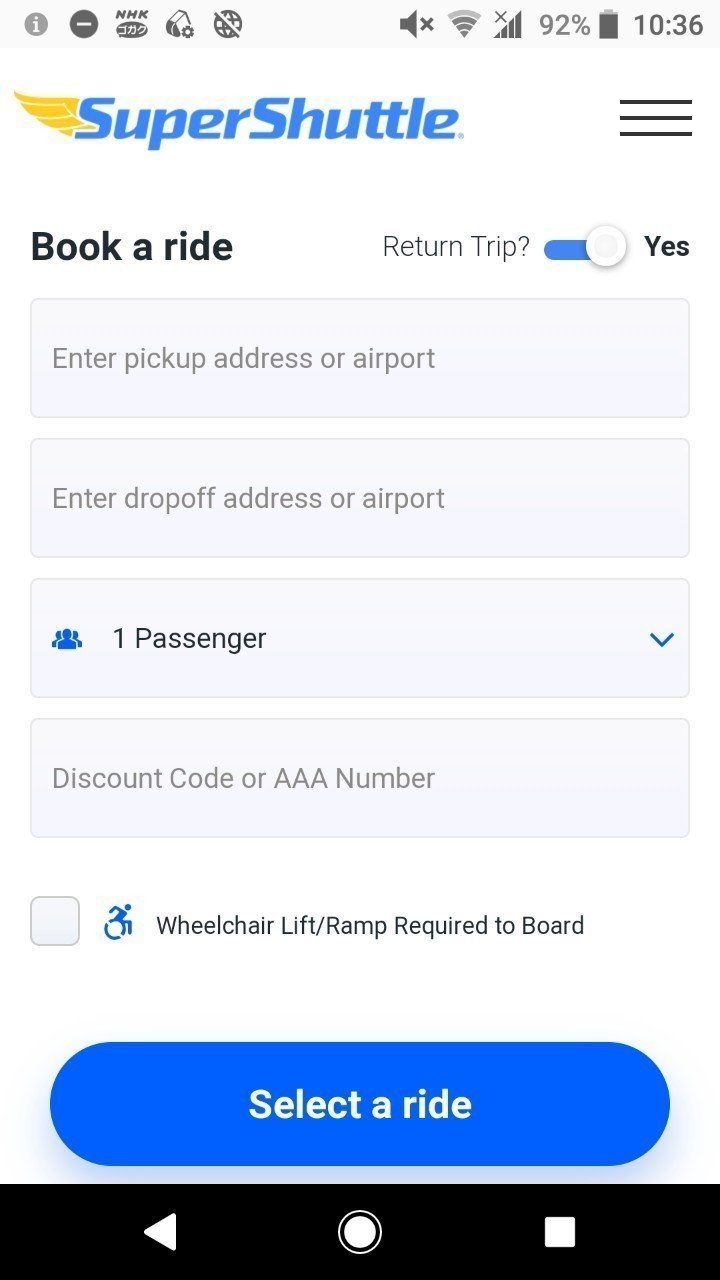Check the Wheelchair Lift/Ramp Required checkbox
The width and height of the screenshot is (720, 1280).
click(x=55, y=921)
